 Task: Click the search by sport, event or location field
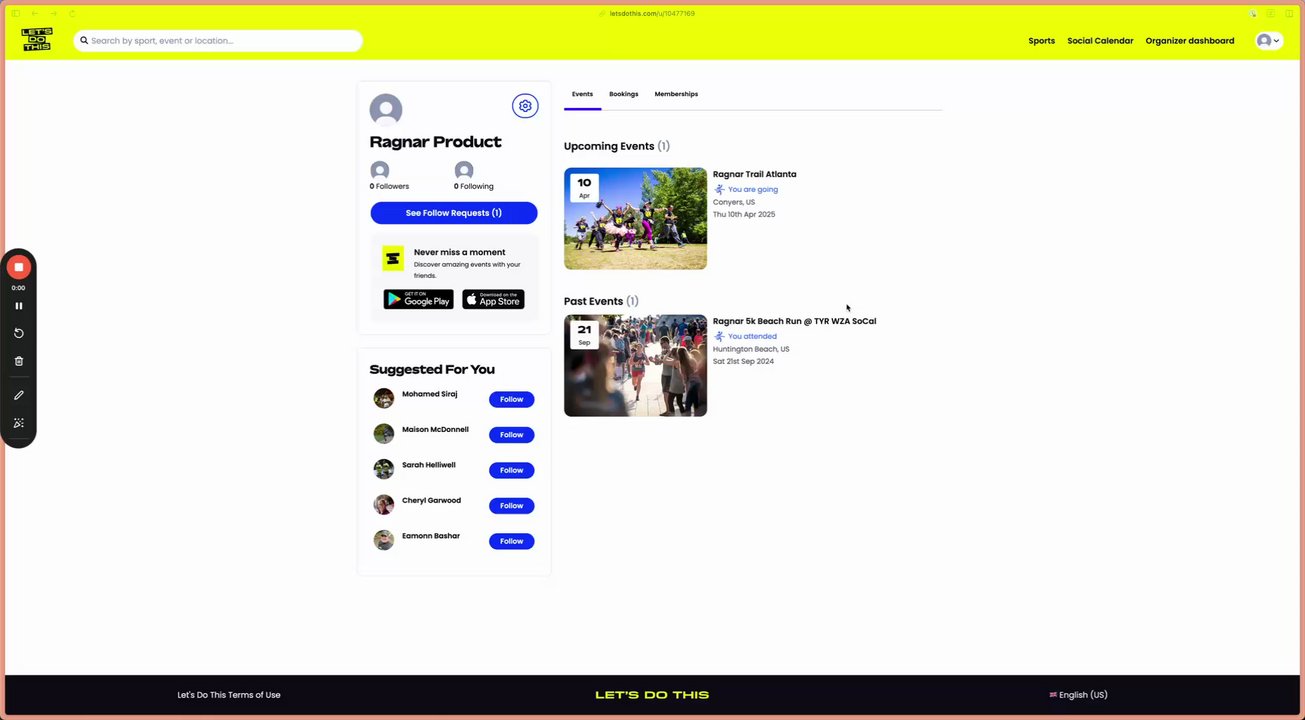[x=218, y=41]
